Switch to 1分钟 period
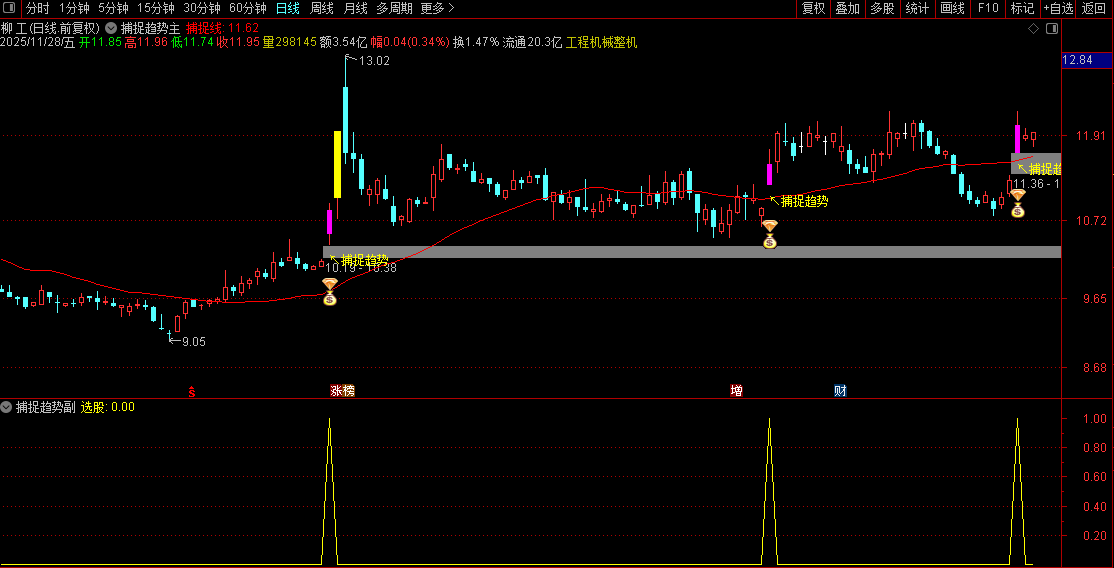 74,9
